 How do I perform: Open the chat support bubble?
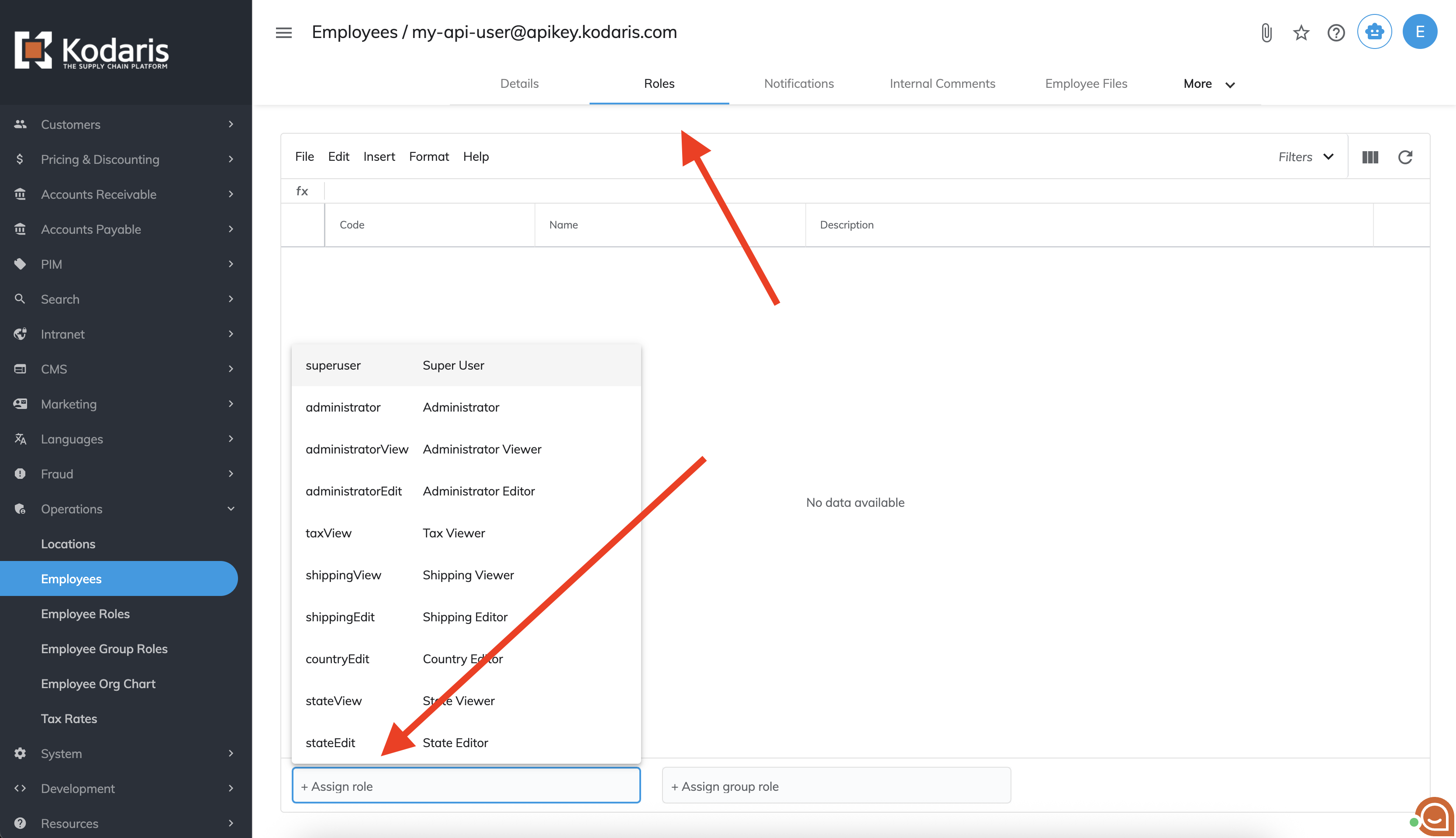[1434, 816]
